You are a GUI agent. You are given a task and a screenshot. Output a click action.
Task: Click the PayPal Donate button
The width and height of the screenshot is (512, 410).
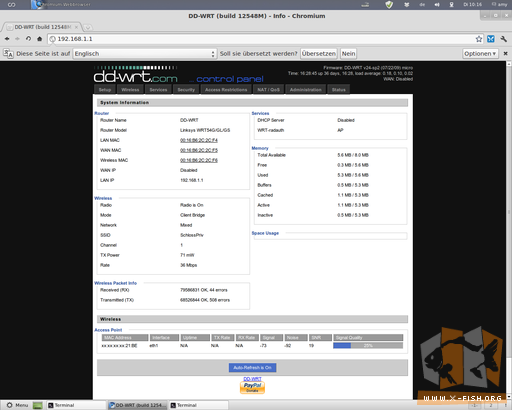(252, 388)
